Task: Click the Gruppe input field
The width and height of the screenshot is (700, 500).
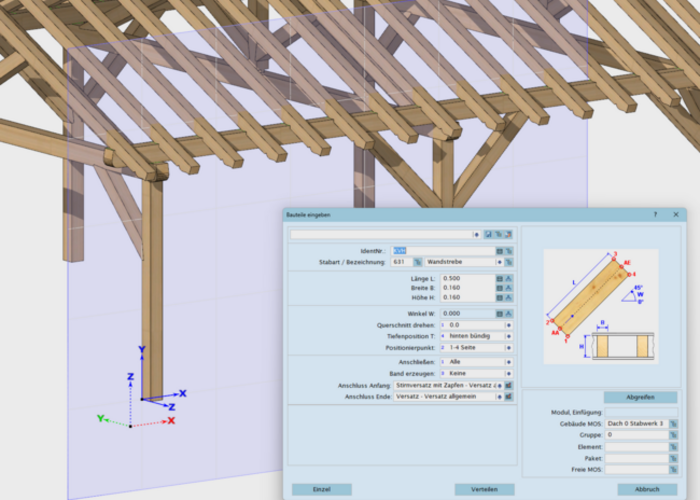Action: pos(637,435)
